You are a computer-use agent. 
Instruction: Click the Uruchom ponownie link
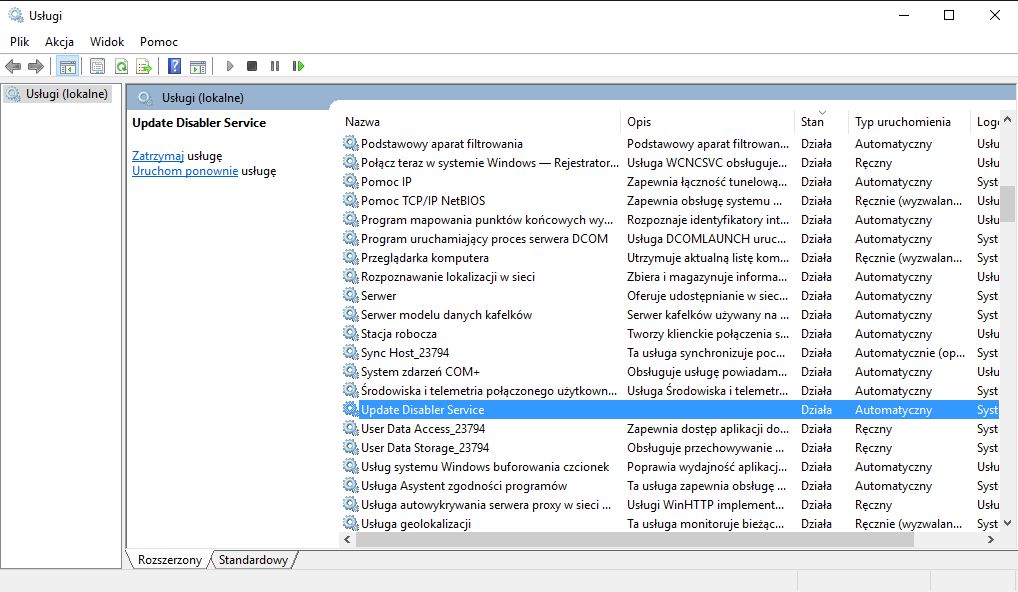tap(185, 171)
